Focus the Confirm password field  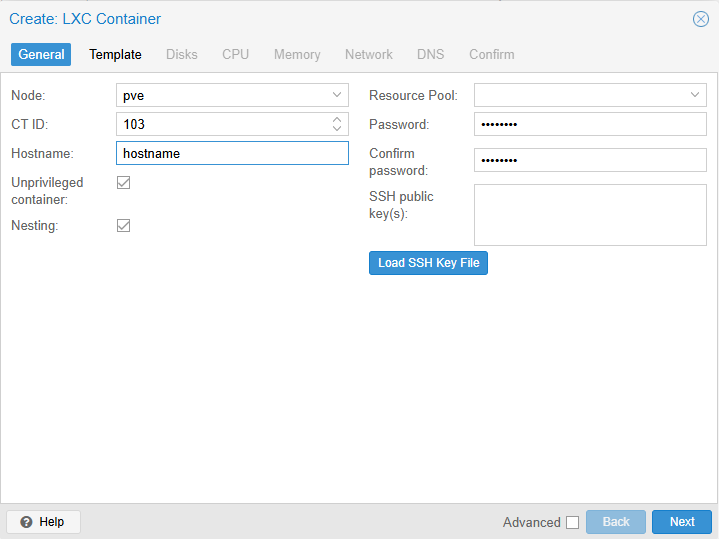coord(590,160)
